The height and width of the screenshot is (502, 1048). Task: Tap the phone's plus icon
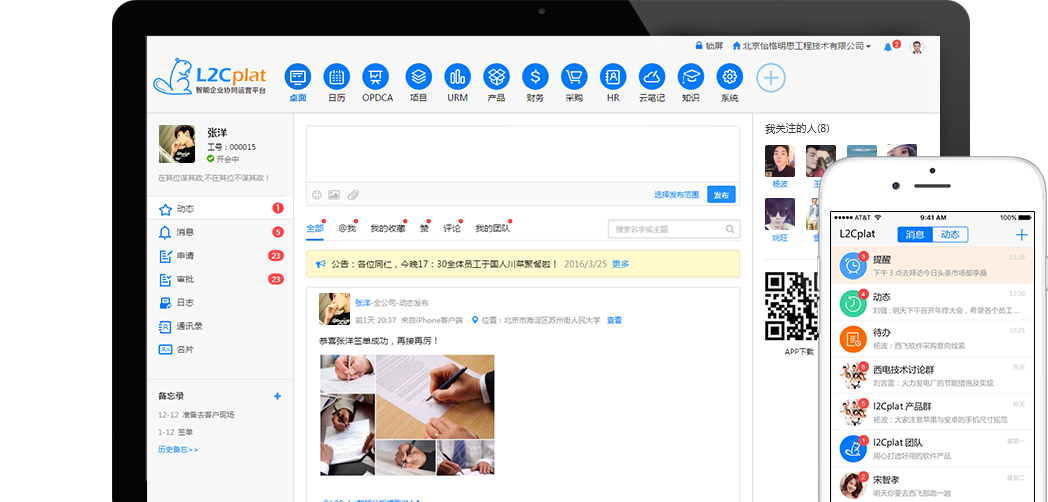1021,235
